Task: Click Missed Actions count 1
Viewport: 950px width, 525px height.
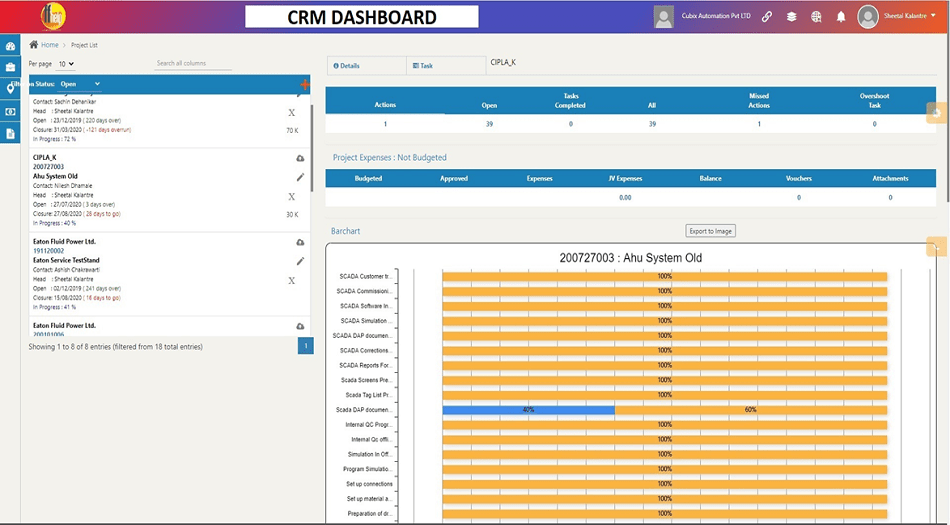Action: coord(759,124)
